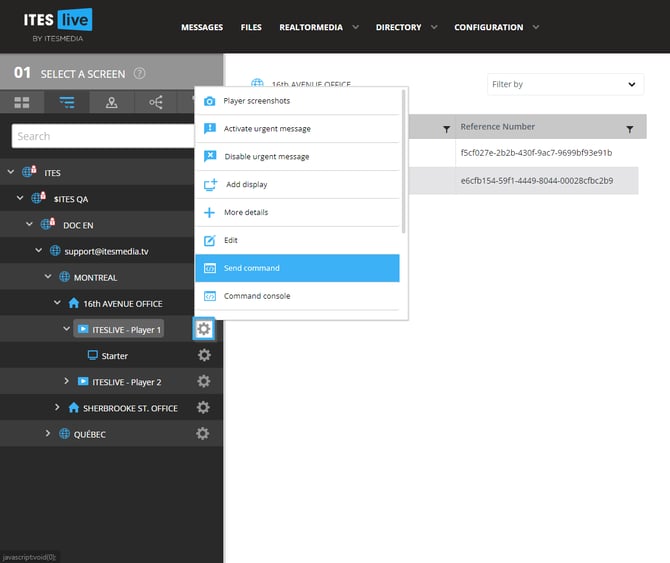Expand the QUÉBEC tree node
670x563 pixels.
click(47, 433)
